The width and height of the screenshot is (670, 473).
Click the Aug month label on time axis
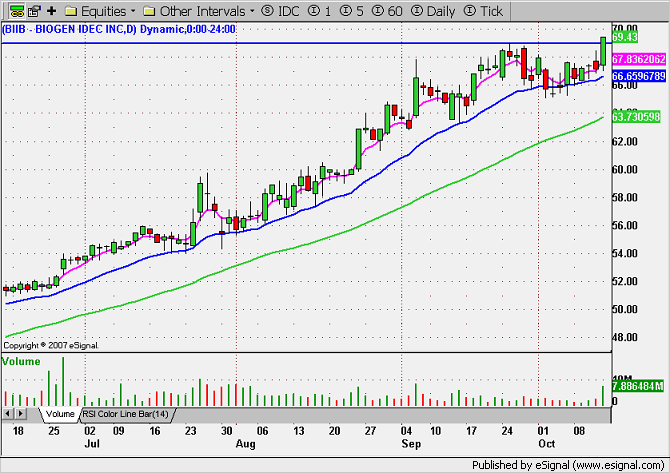(x=245, y=444)
